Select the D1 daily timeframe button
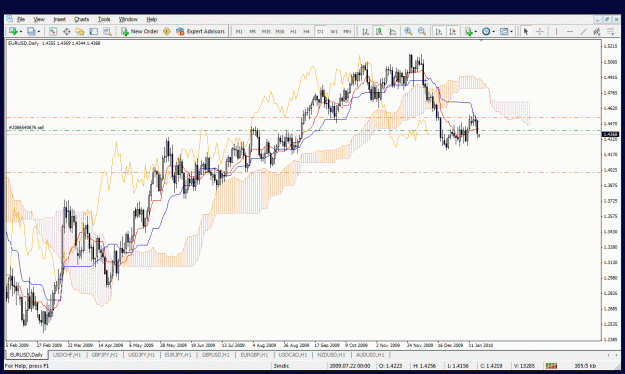The width and height of the screenshot is (625, 374). point(320,31)
